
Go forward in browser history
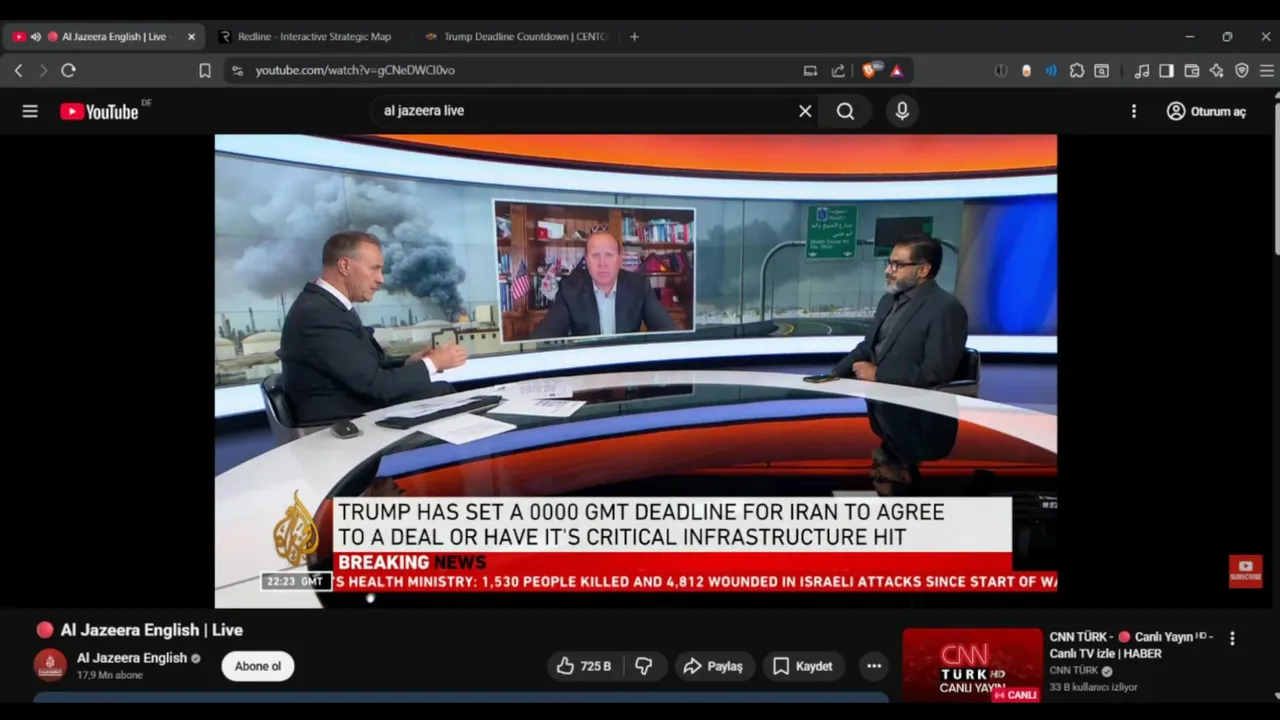tap(43, 70)
